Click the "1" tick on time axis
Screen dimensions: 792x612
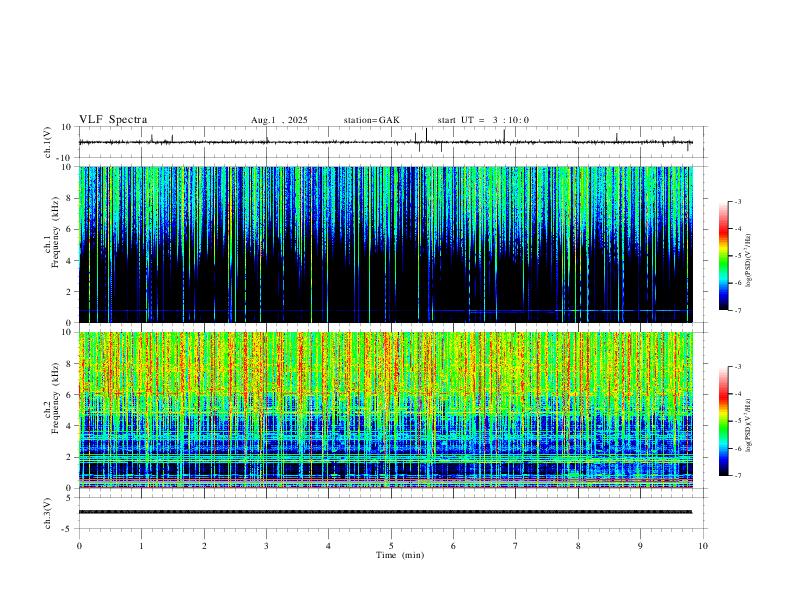(x=141, y=546)
